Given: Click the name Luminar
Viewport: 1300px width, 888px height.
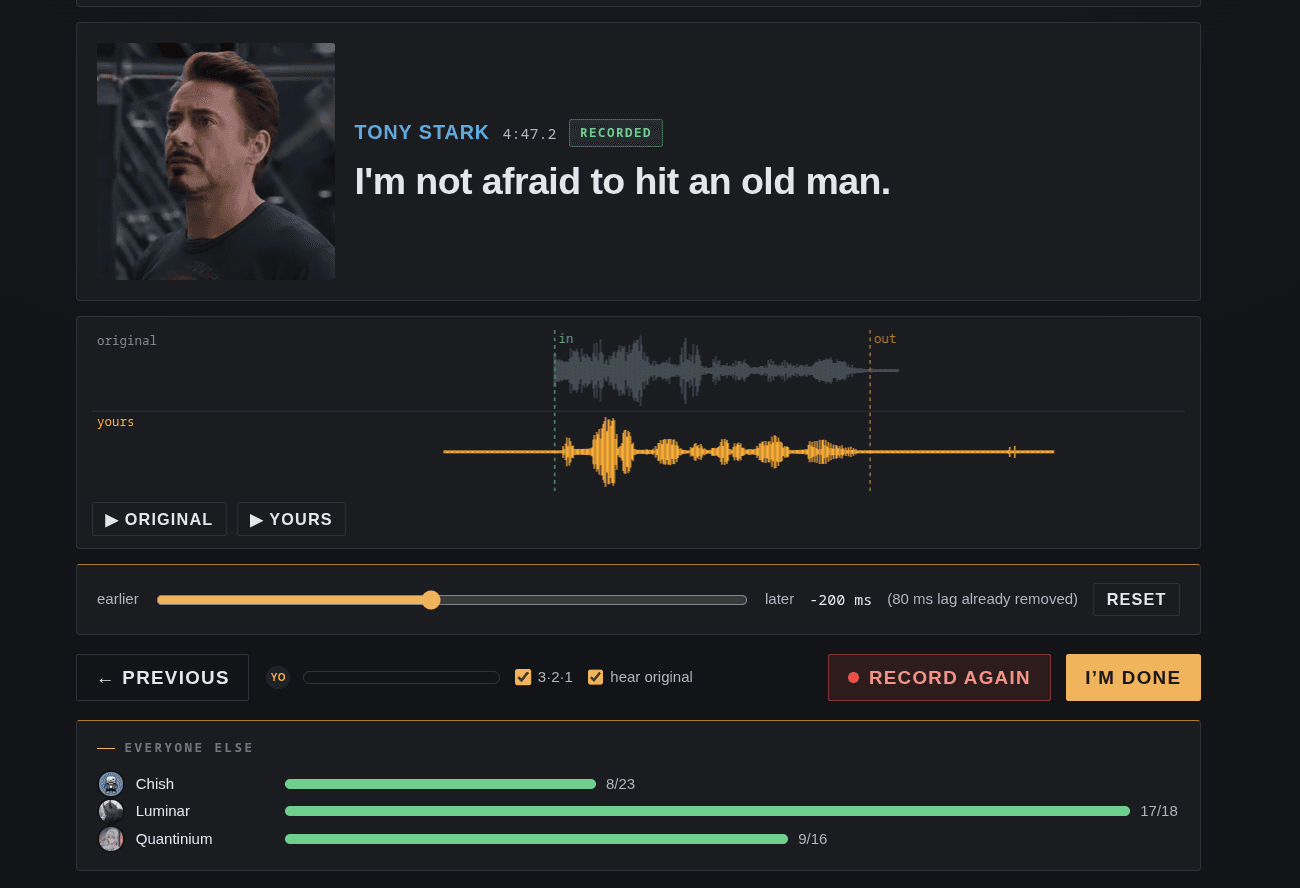Looking at the screenshot, I should point(163,811).
